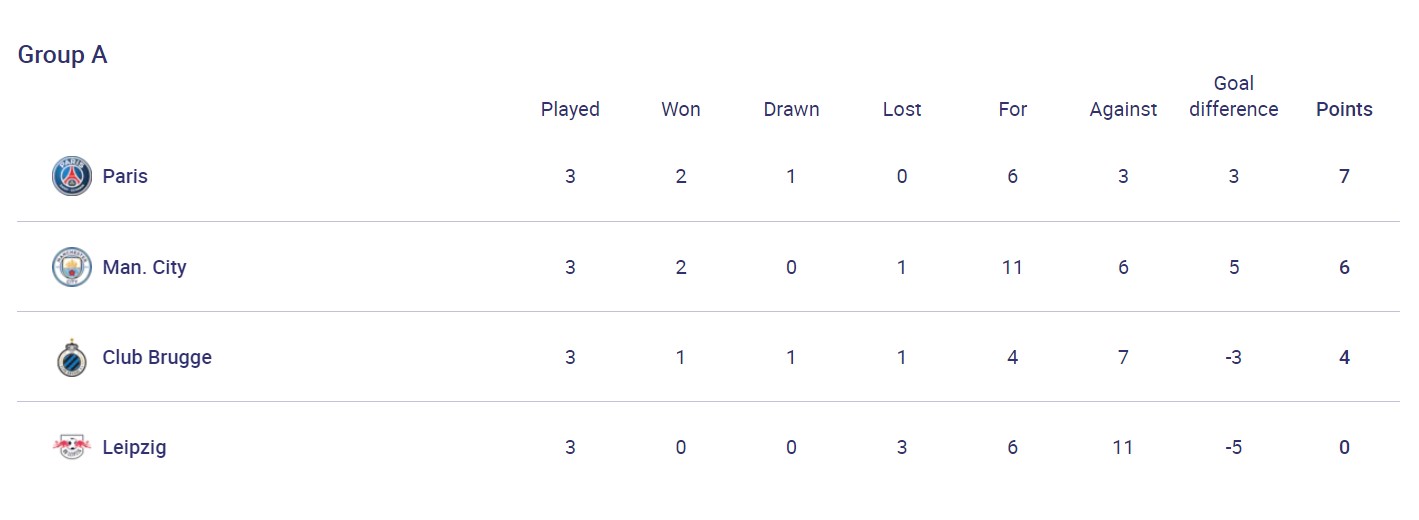Click the Points column header
This screenshot has width=1419, height=520.
(1344, 109)
